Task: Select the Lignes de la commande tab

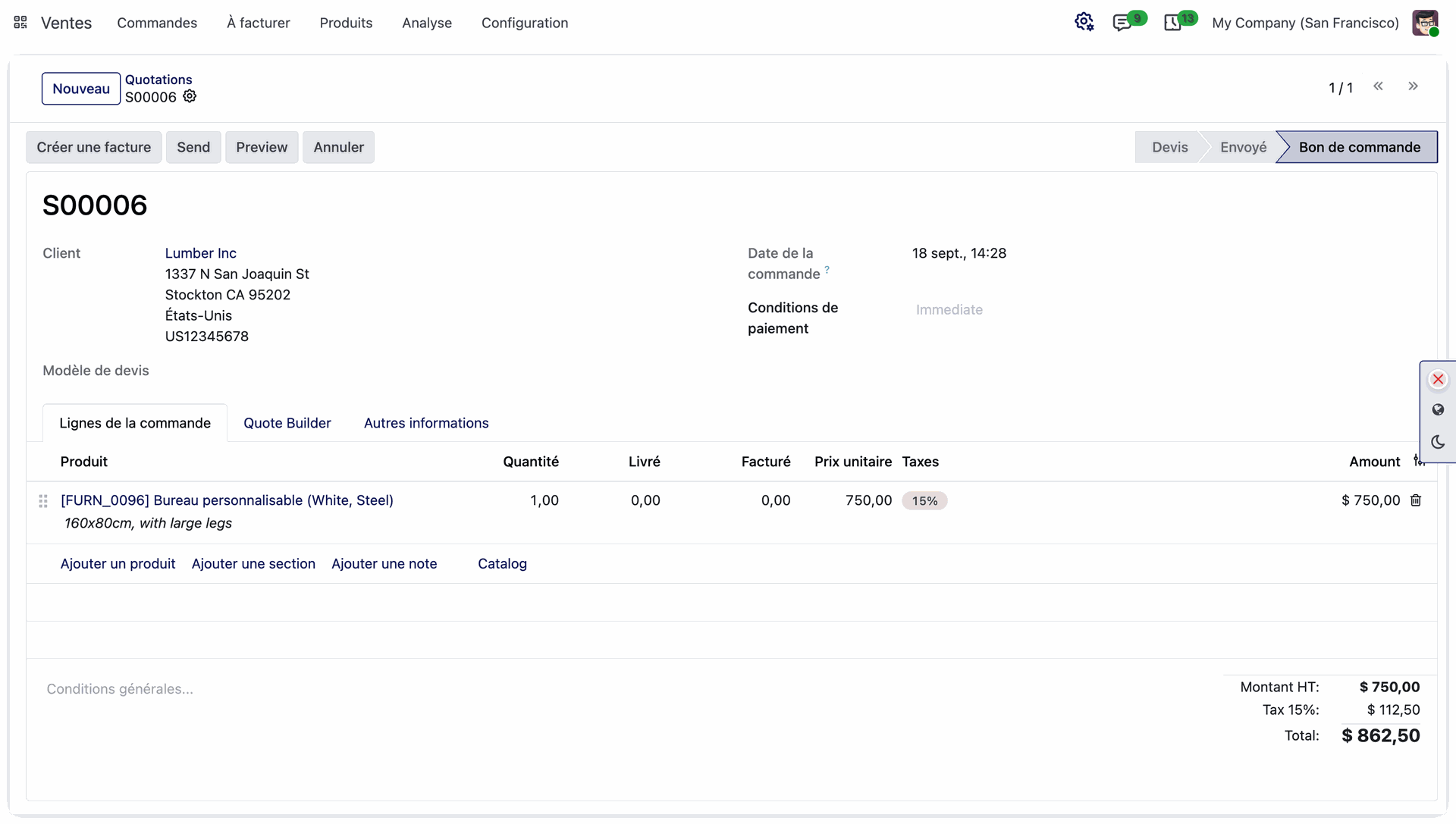Action: point(135,423)
